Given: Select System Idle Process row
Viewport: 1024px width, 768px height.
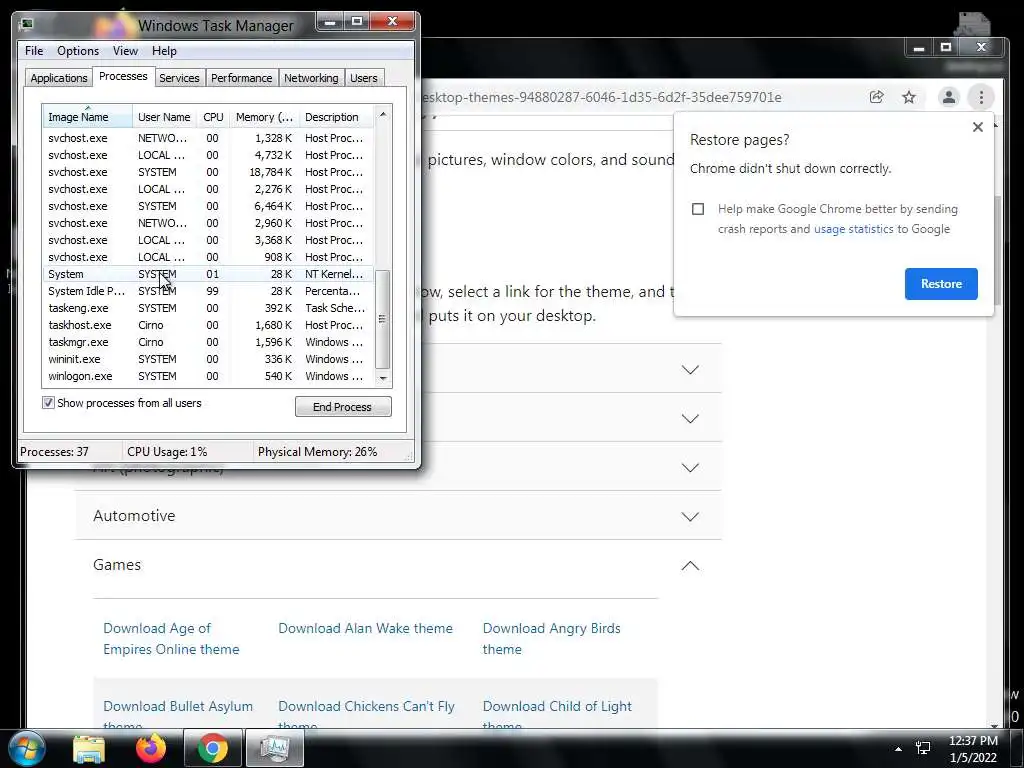Looking at the screenshot, I should click(x=208, y=291).
